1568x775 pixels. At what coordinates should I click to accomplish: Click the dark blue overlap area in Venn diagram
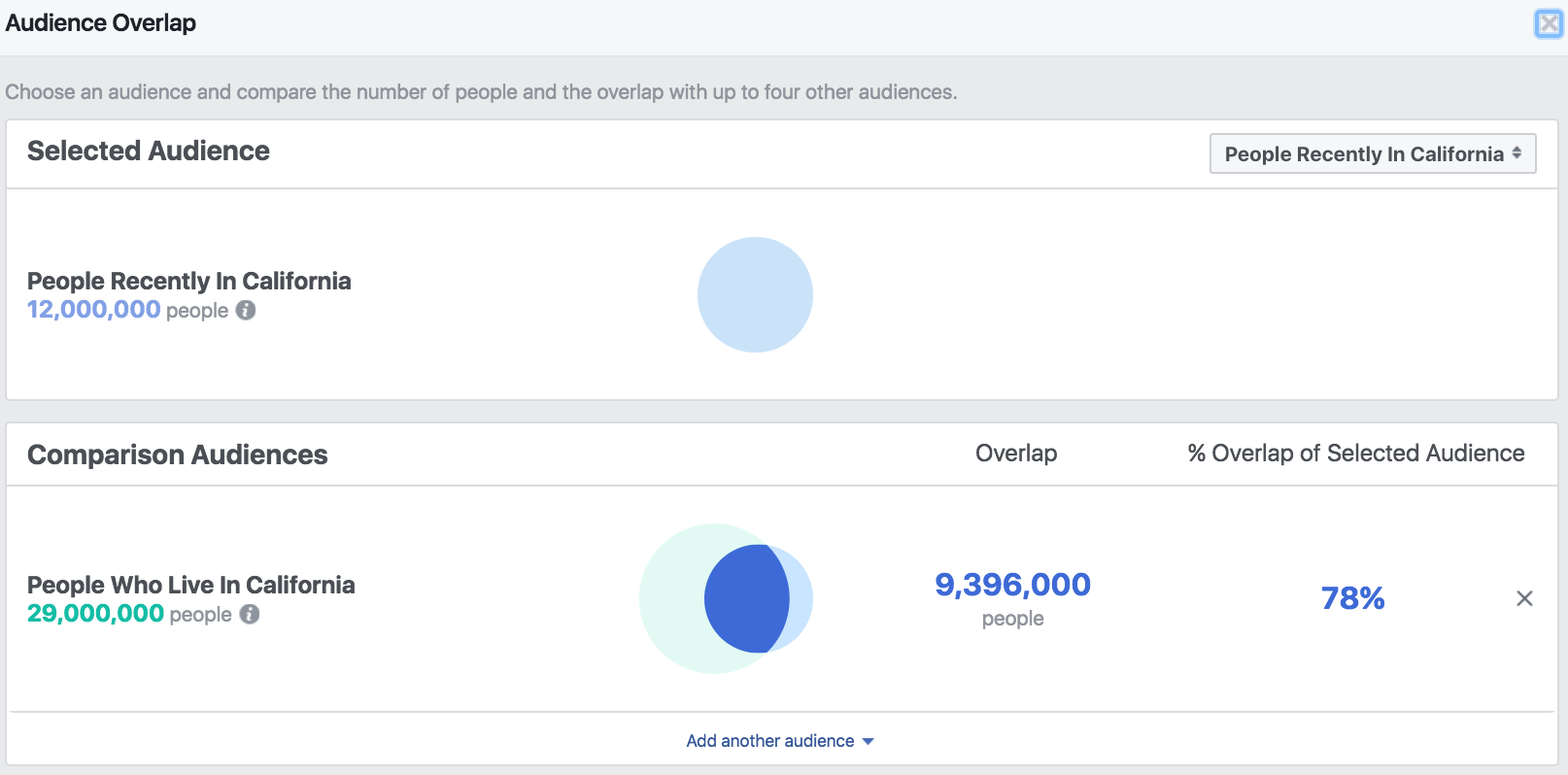(x=746, y=598)
